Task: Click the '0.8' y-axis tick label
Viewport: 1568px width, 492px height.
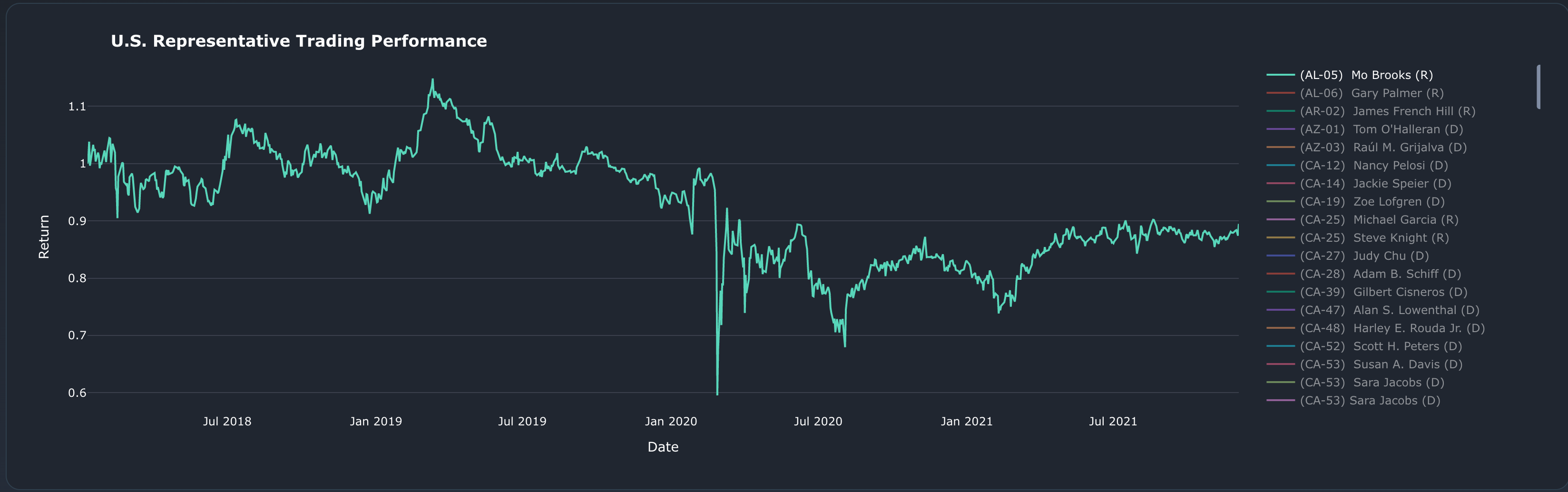Action: pyautogui.click(x=77, y=278)
